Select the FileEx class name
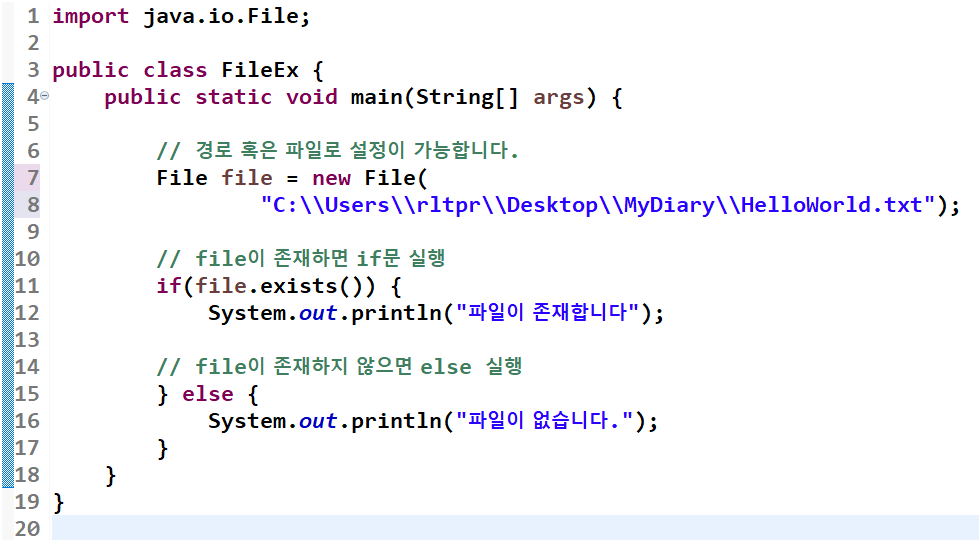 [x=260, y=70]
